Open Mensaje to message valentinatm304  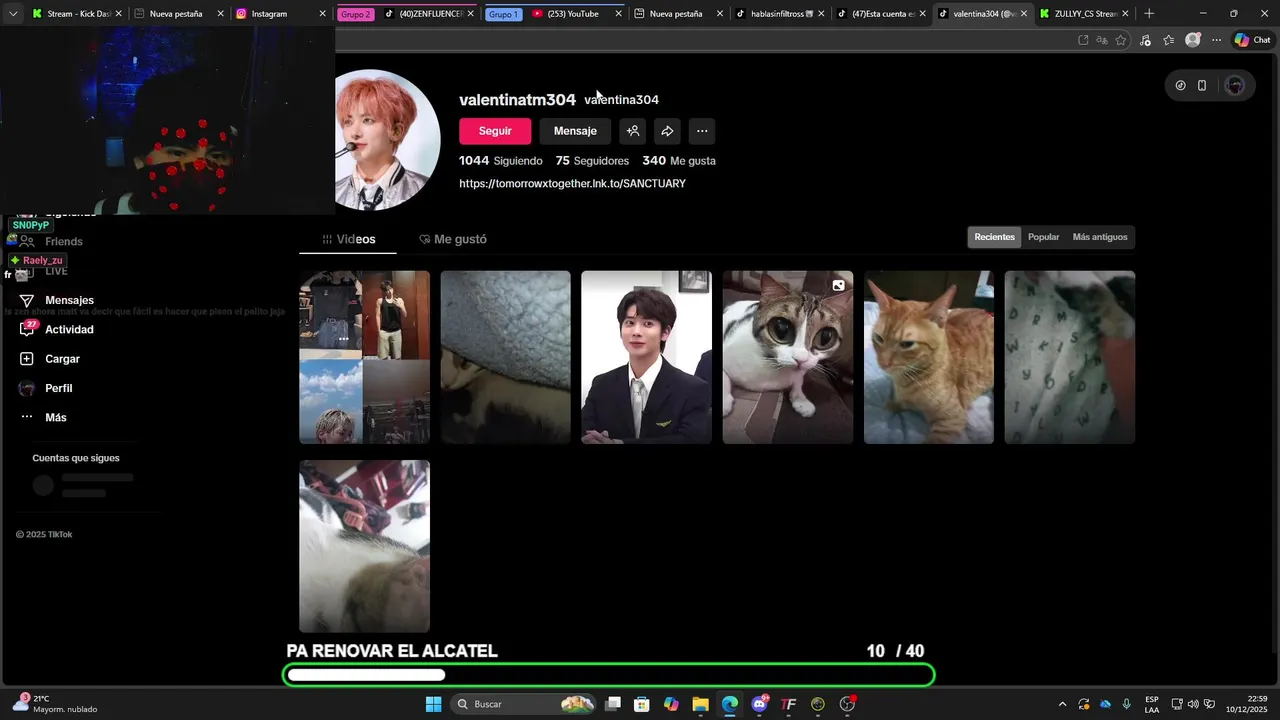(x=575, y=131)
